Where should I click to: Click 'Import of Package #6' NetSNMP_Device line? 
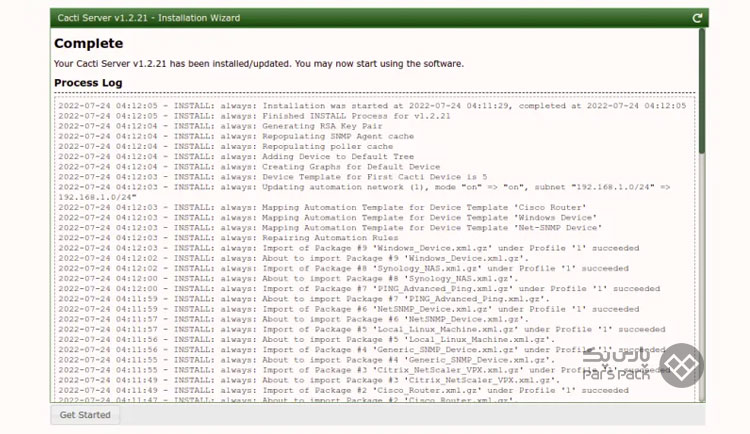coord(349,309)
